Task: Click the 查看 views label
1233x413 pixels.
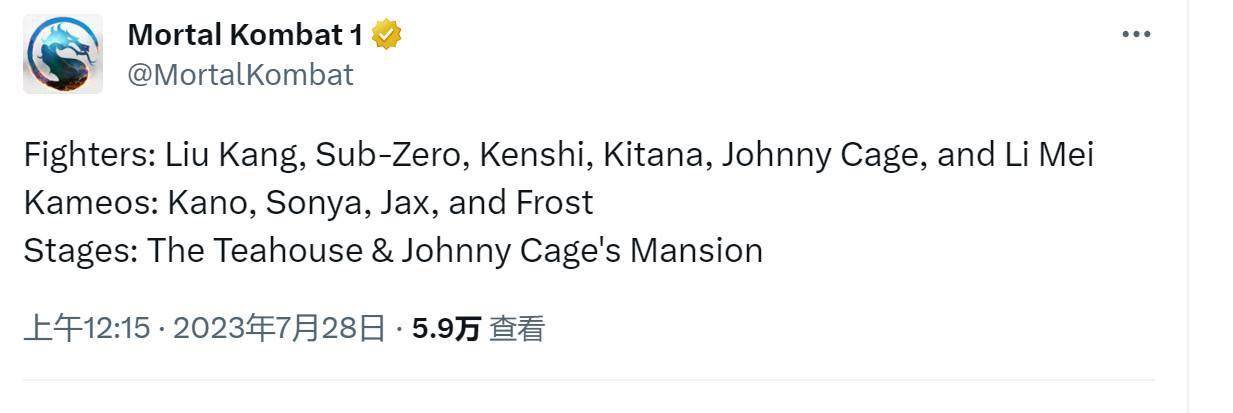Action: 516,328
